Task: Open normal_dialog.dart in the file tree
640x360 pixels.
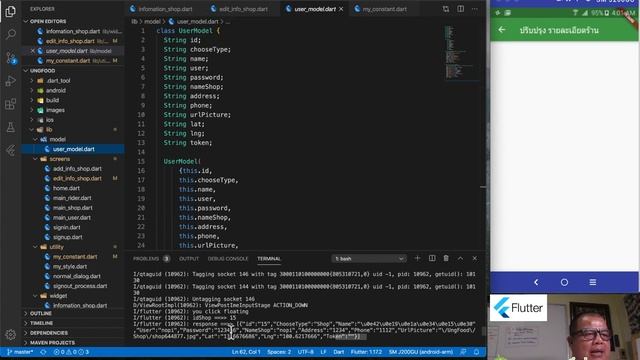Action: coord(76,276)
